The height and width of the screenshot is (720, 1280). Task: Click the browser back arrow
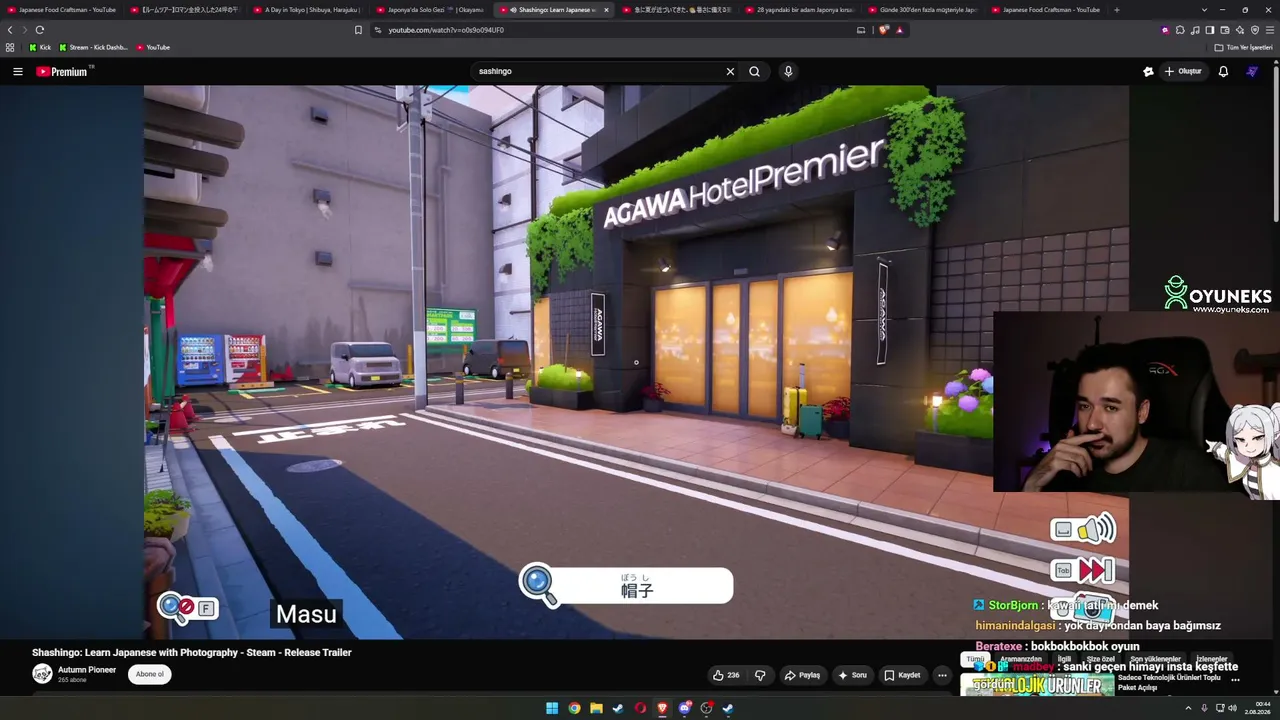[11, 30]
